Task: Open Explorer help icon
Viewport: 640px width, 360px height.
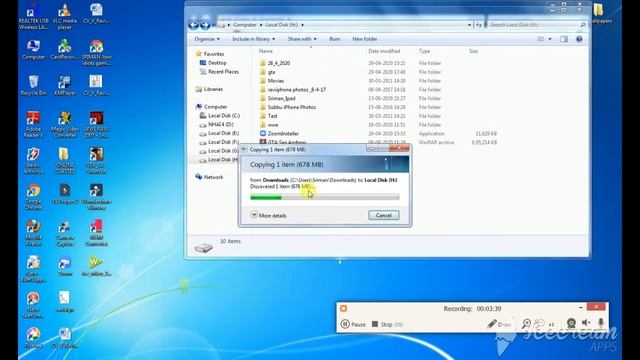Action: point(579,39)
